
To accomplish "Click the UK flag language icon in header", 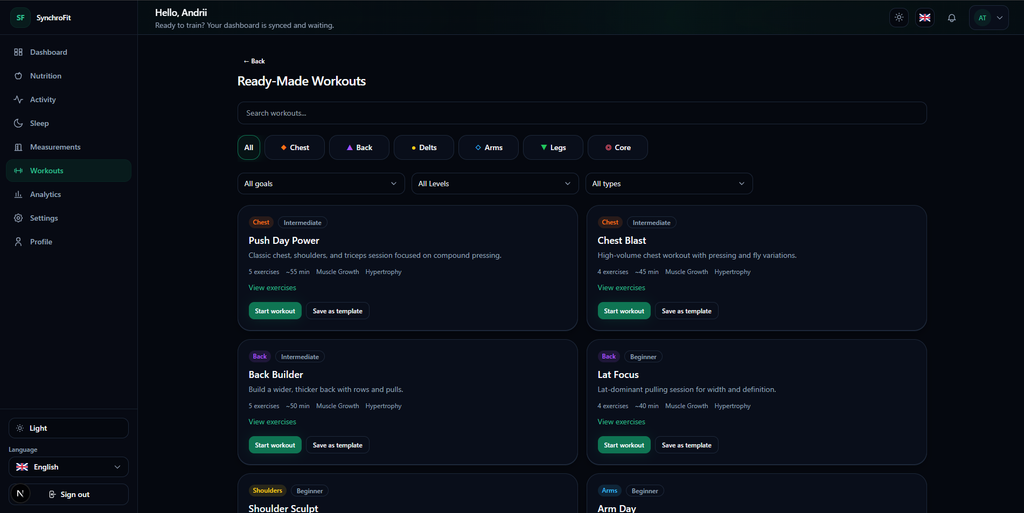I will pos(925,18).
